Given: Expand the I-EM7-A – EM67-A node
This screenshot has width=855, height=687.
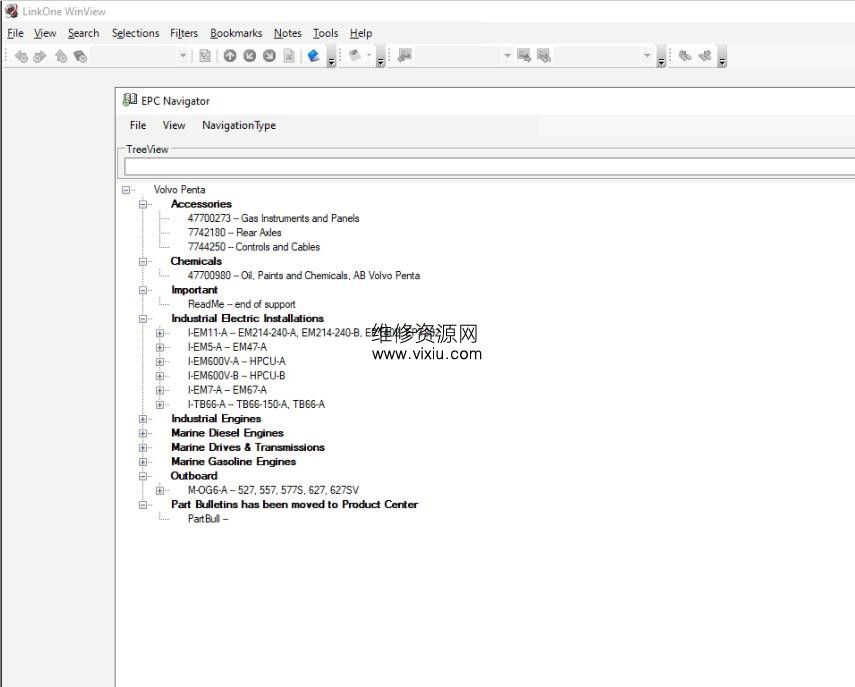Looking at the screenshot, I should (x=160, y=390).
